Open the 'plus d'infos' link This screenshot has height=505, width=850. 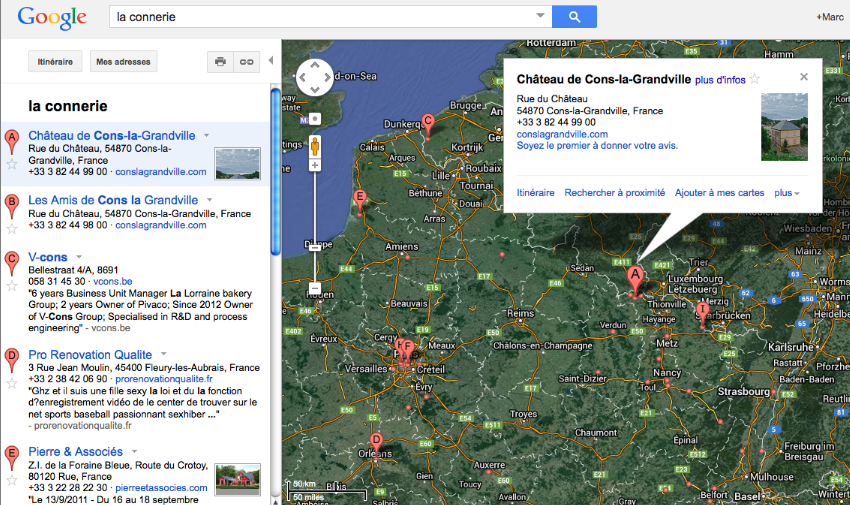click(720, 80)
